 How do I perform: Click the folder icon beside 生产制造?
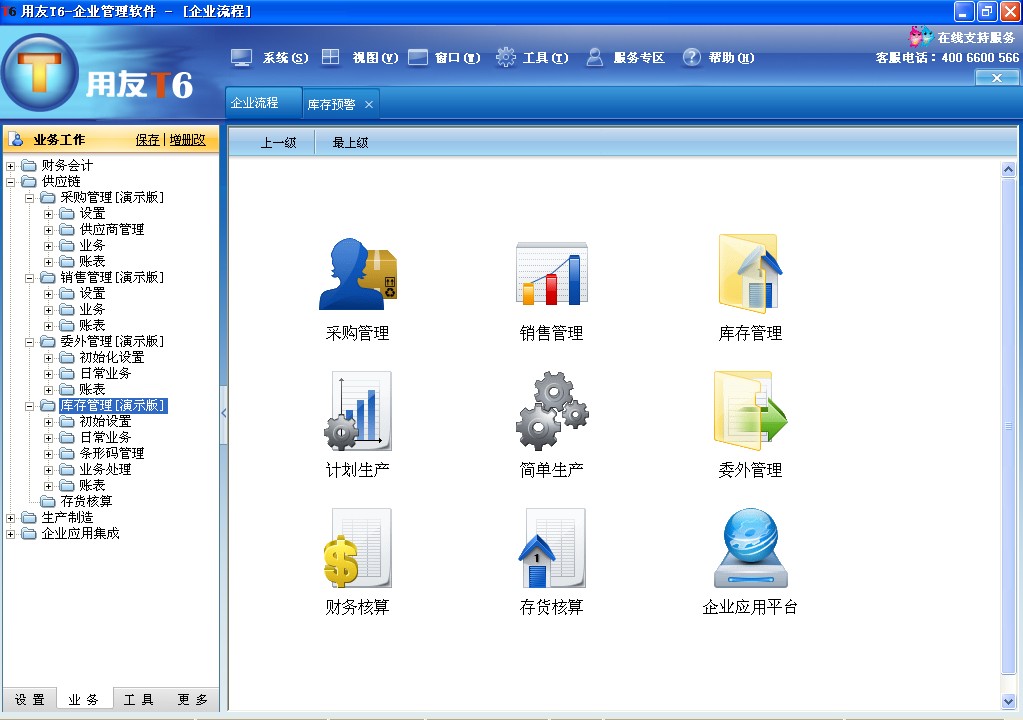click(x=29, y=517)
